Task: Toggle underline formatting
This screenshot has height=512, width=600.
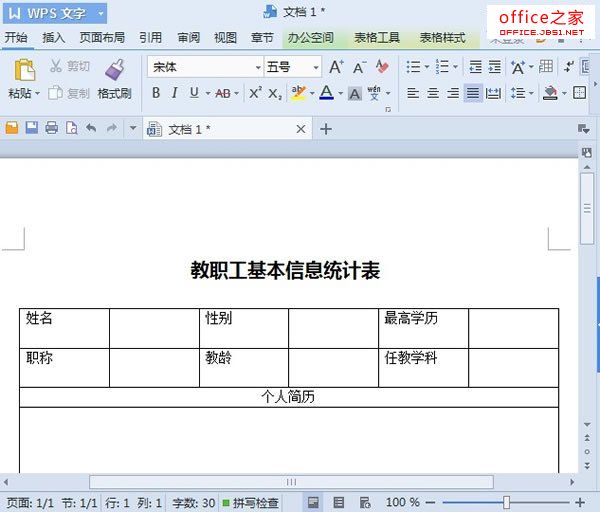Action: pyautogui.click(x=194, y=93)
